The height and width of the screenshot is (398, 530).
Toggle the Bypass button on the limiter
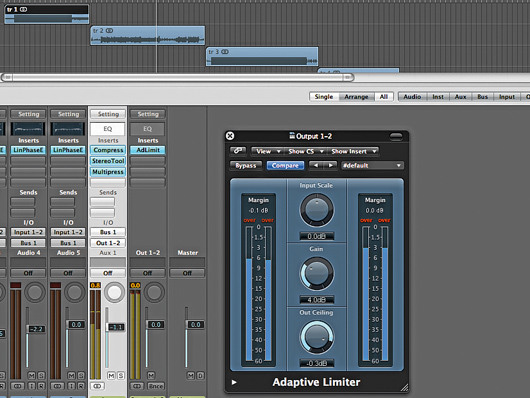click(246, 165)
